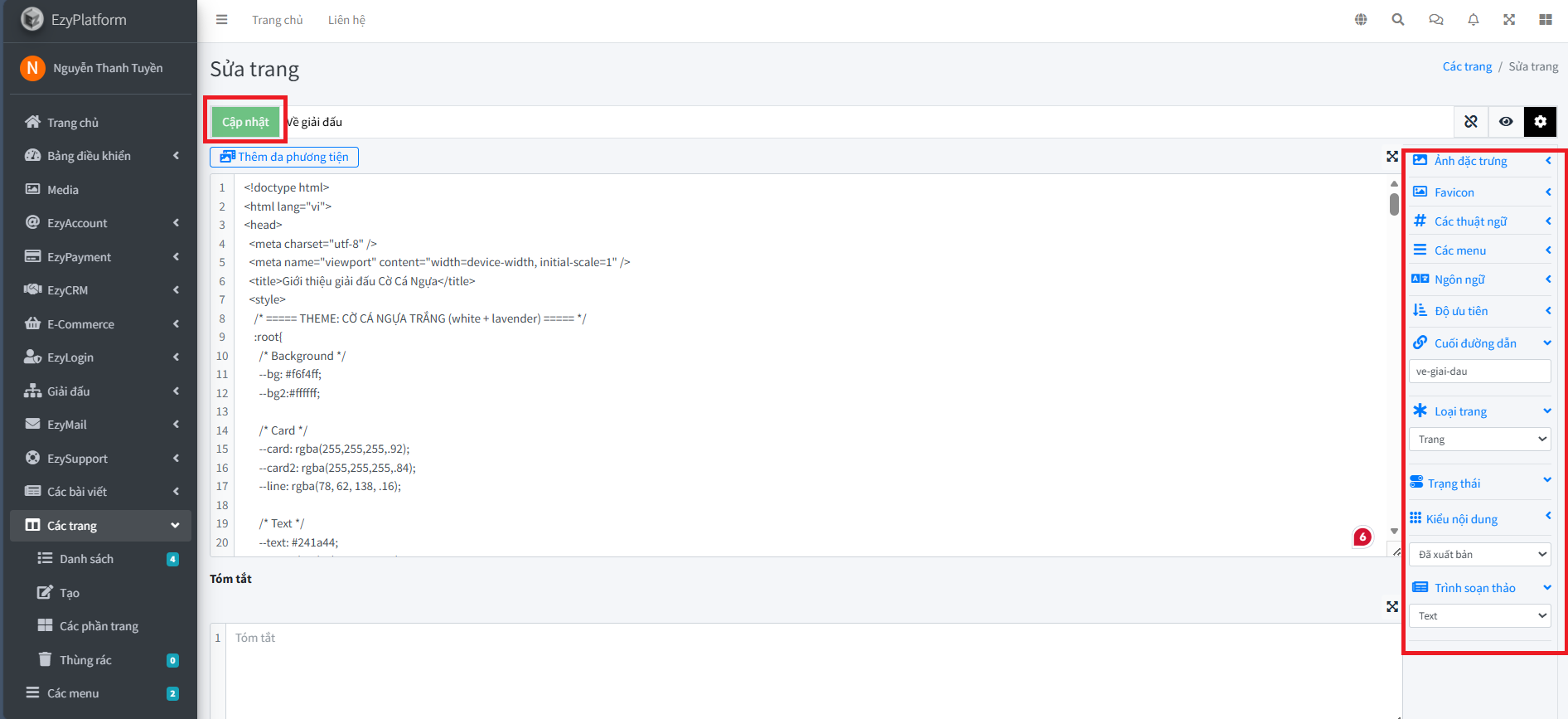Click the apps grid icon
Image resolution: width=1568 pixels, height=719 pixels.
click(1546, 20)
